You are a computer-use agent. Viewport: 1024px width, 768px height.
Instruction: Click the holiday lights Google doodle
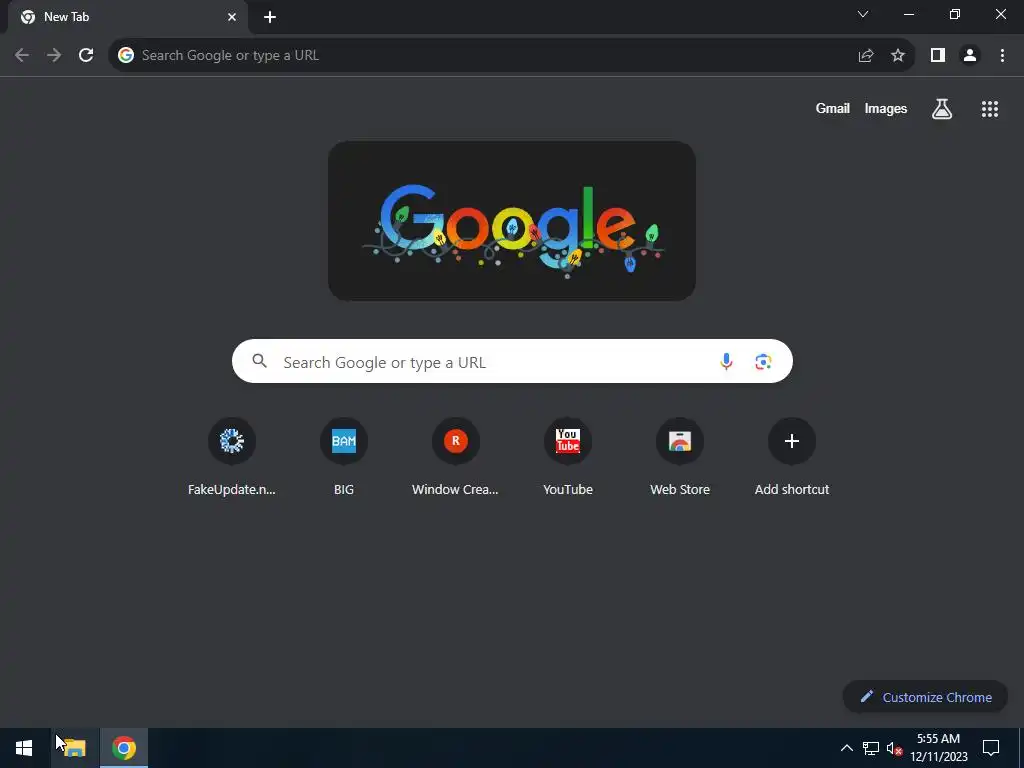(x=512, y=221)
